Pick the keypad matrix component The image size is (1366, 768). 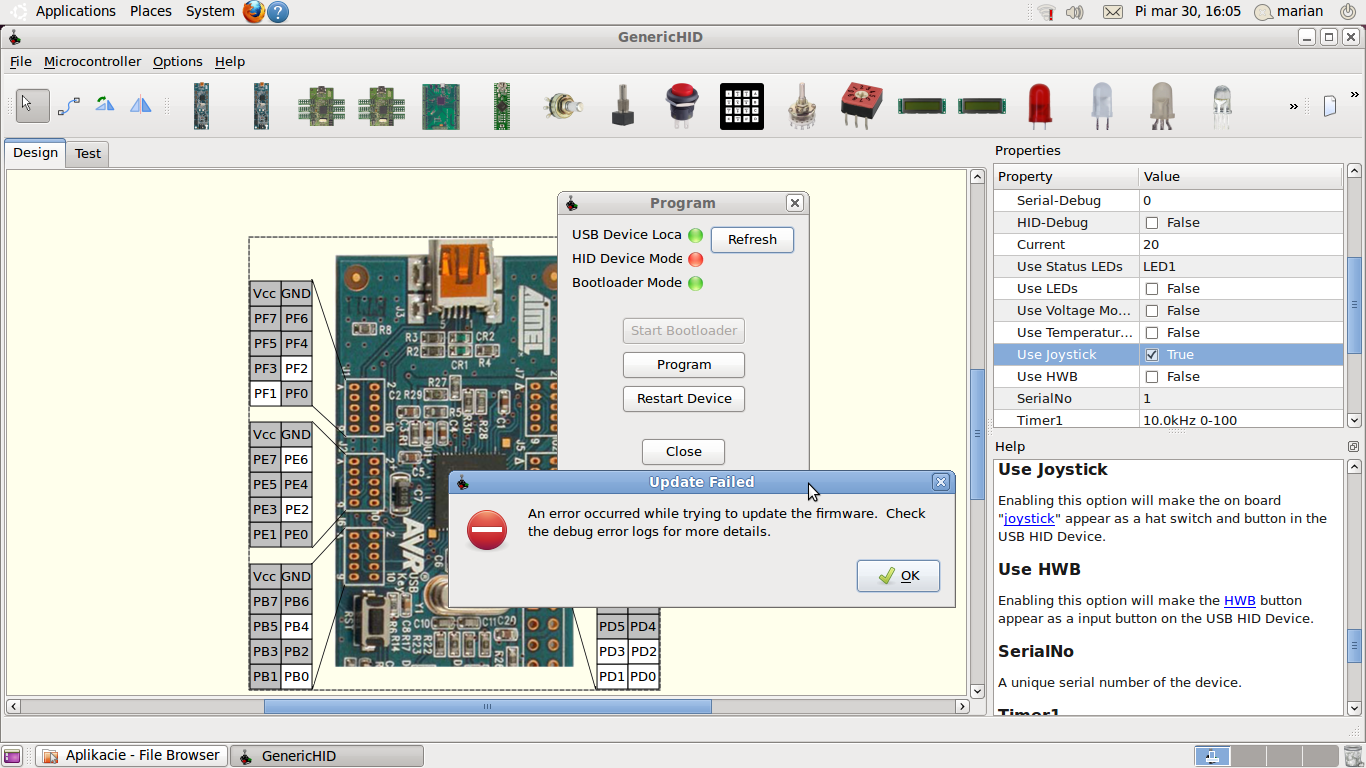(x=741, y=105)
